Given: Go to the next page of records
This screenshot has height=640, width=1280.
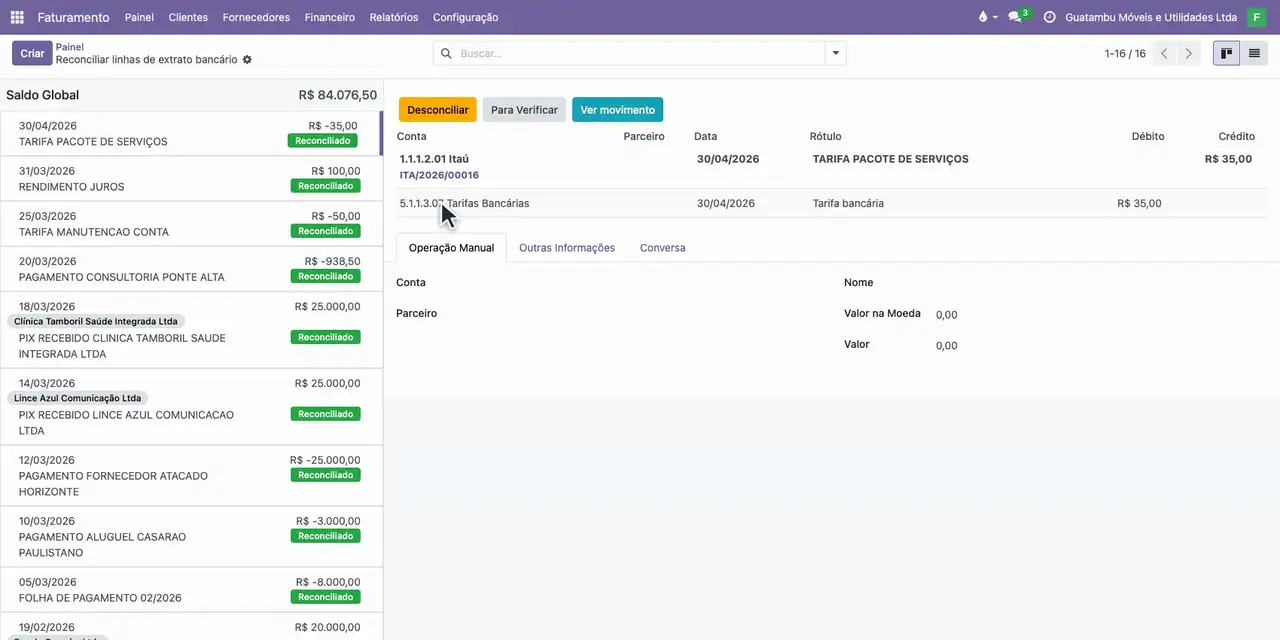Looking at the screenshot, I should 1188,53.
